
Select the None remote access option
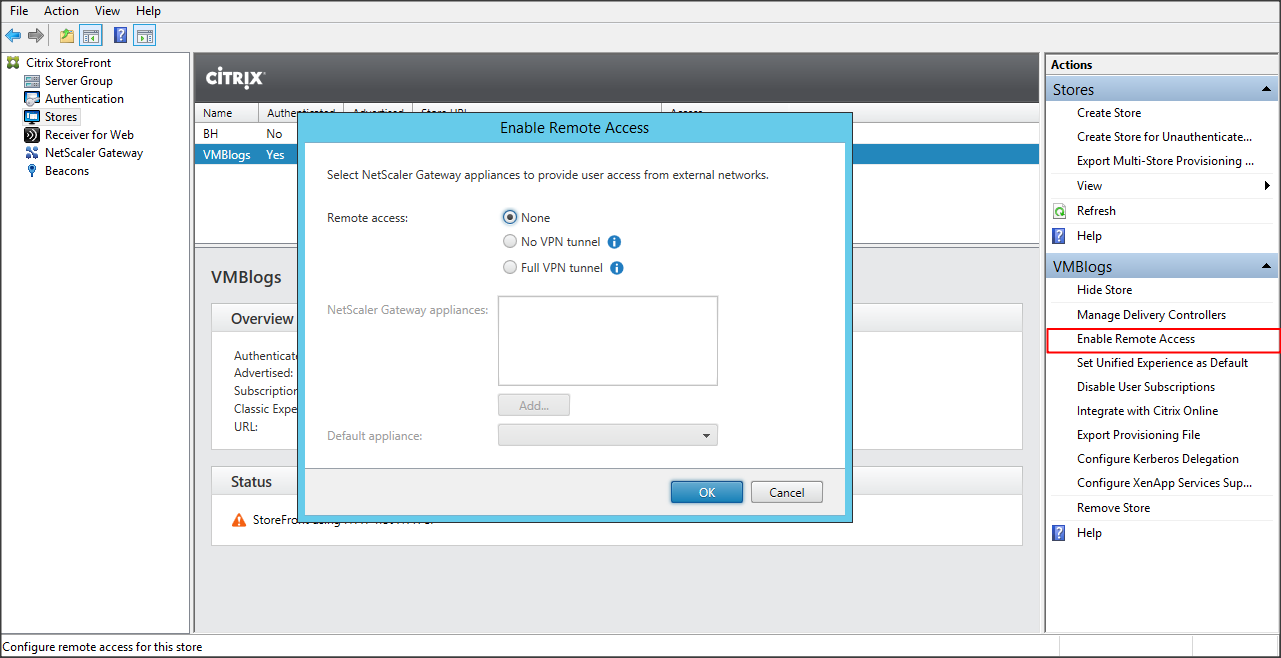pyautogui.click(x=510, y=217)
